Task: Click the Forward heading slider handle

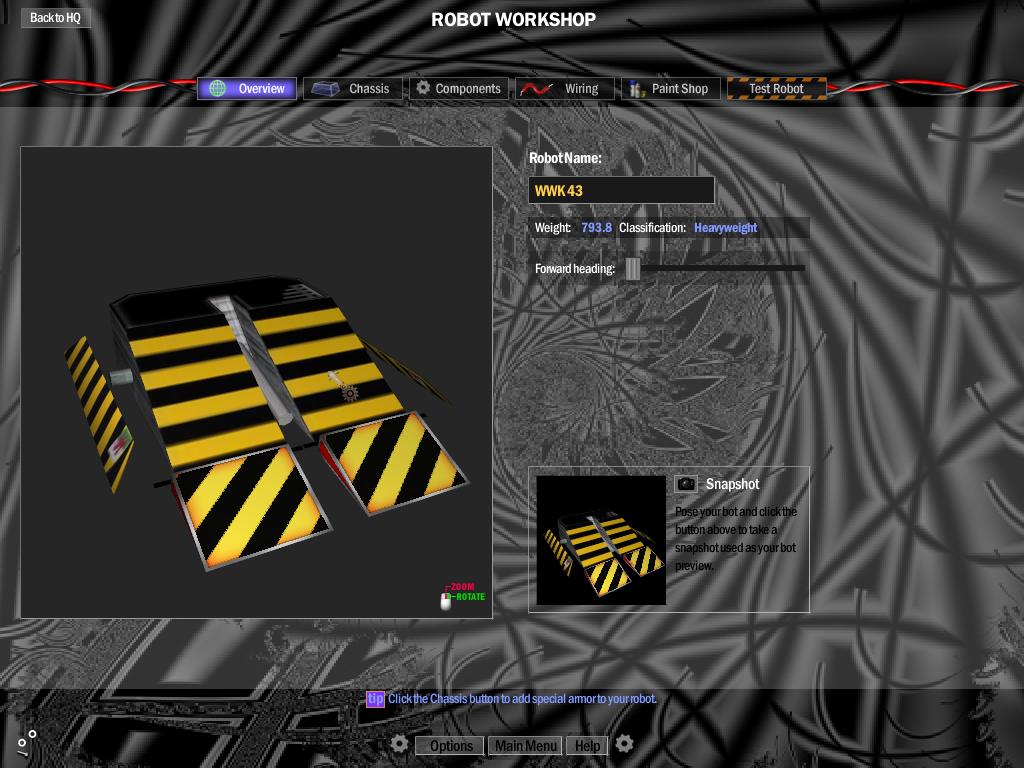Action: [x=632, y=268]
